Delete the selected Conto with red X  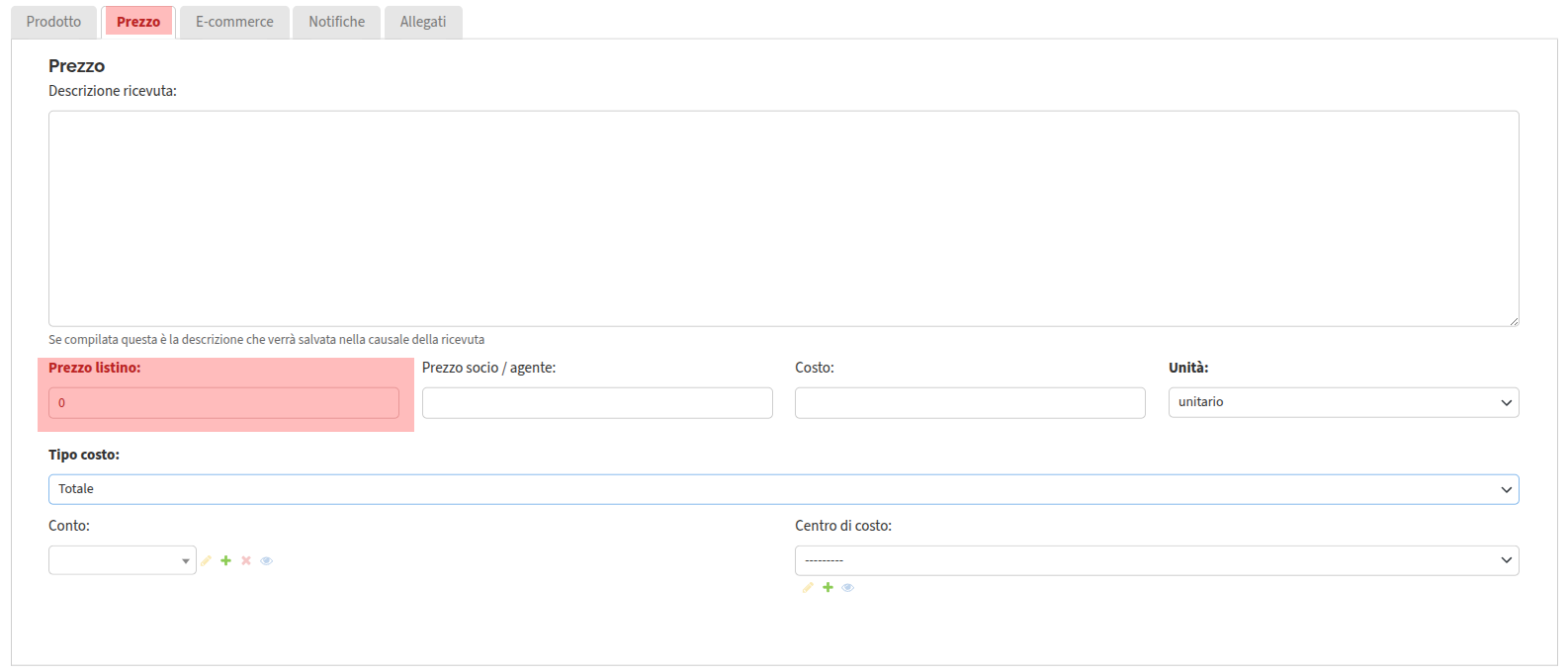(x=246, y=560)
